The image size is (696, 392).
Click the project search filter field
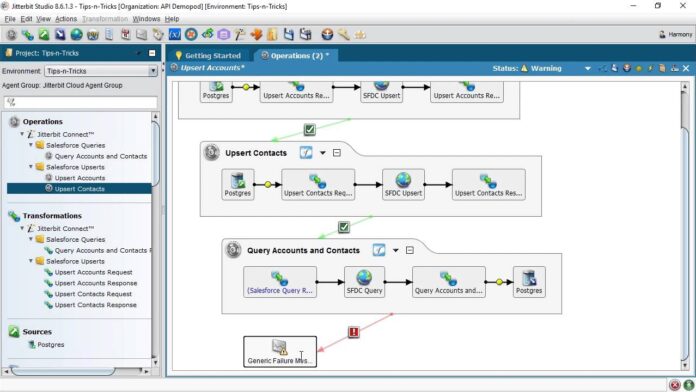pos(80,102)
